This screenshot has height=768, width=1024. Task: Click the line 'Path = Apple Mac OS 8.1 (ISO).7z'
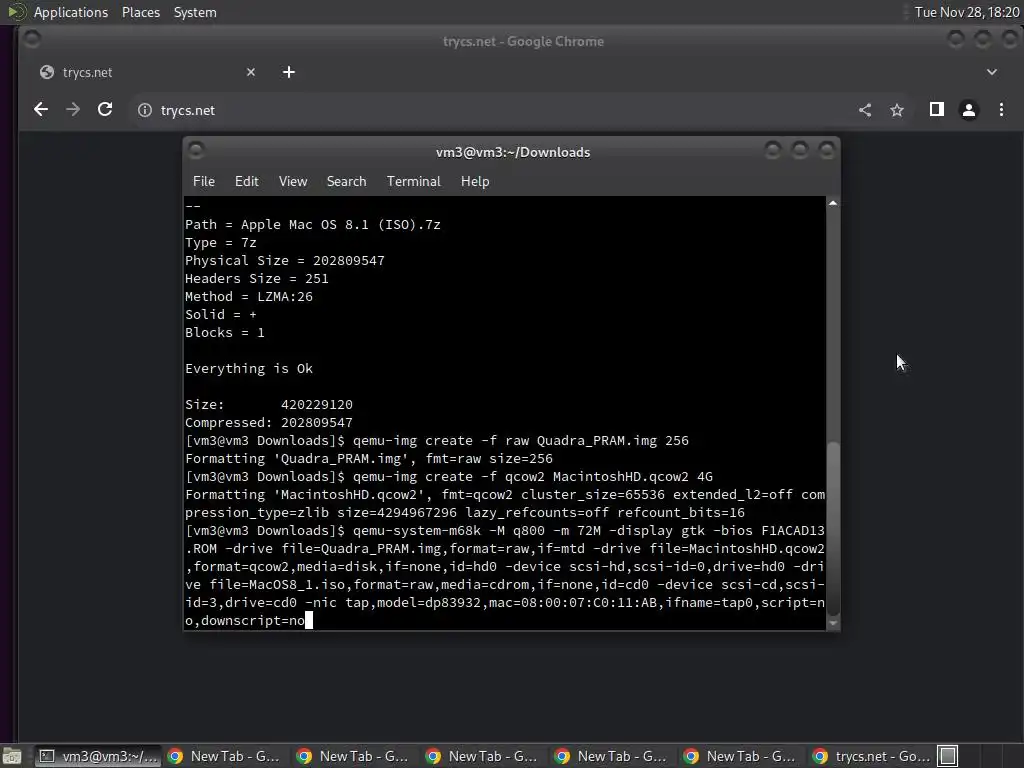[x=313, y=225]
